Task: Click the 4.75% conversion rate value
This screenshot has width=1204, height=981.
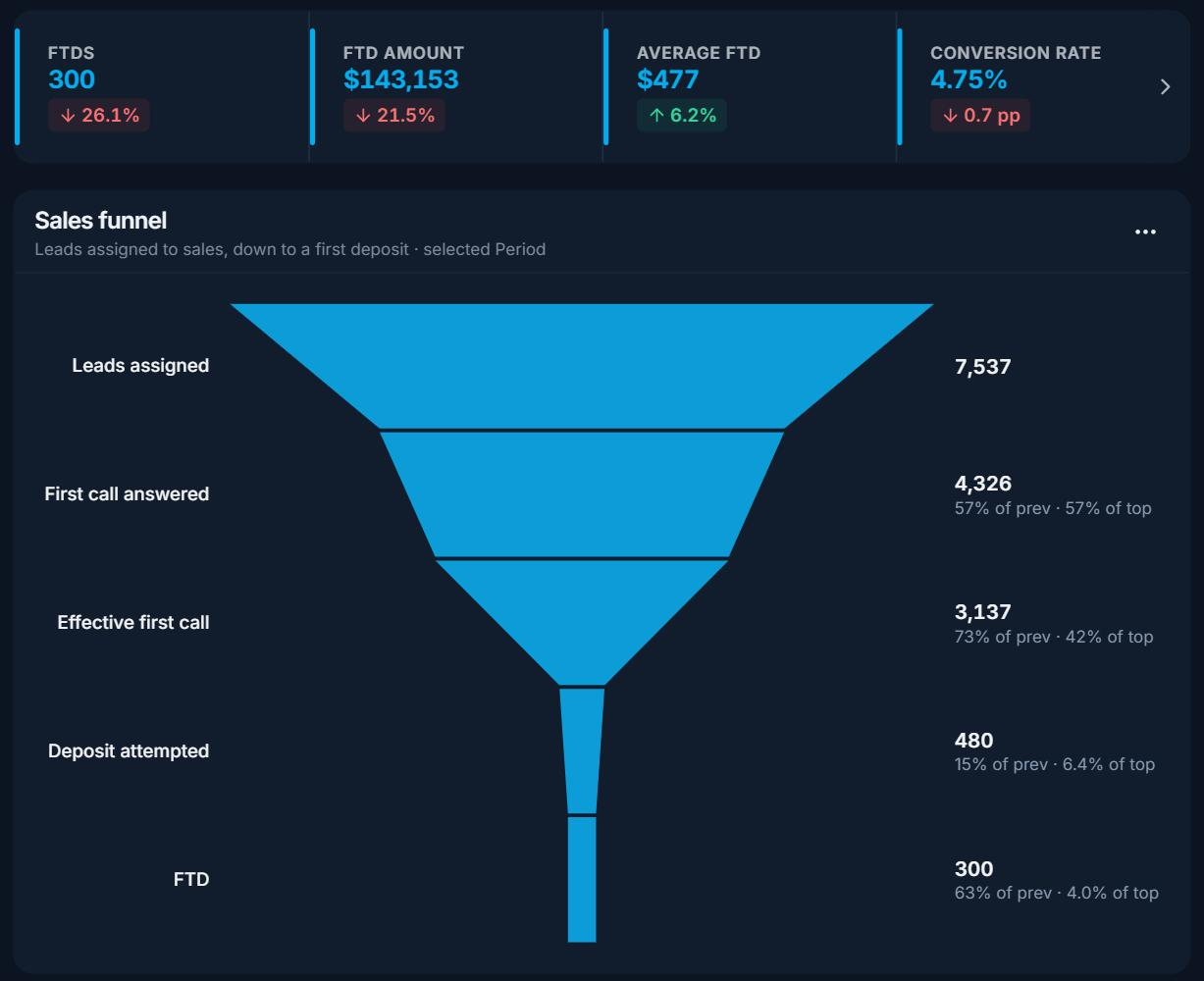Action: click(968, 79)
